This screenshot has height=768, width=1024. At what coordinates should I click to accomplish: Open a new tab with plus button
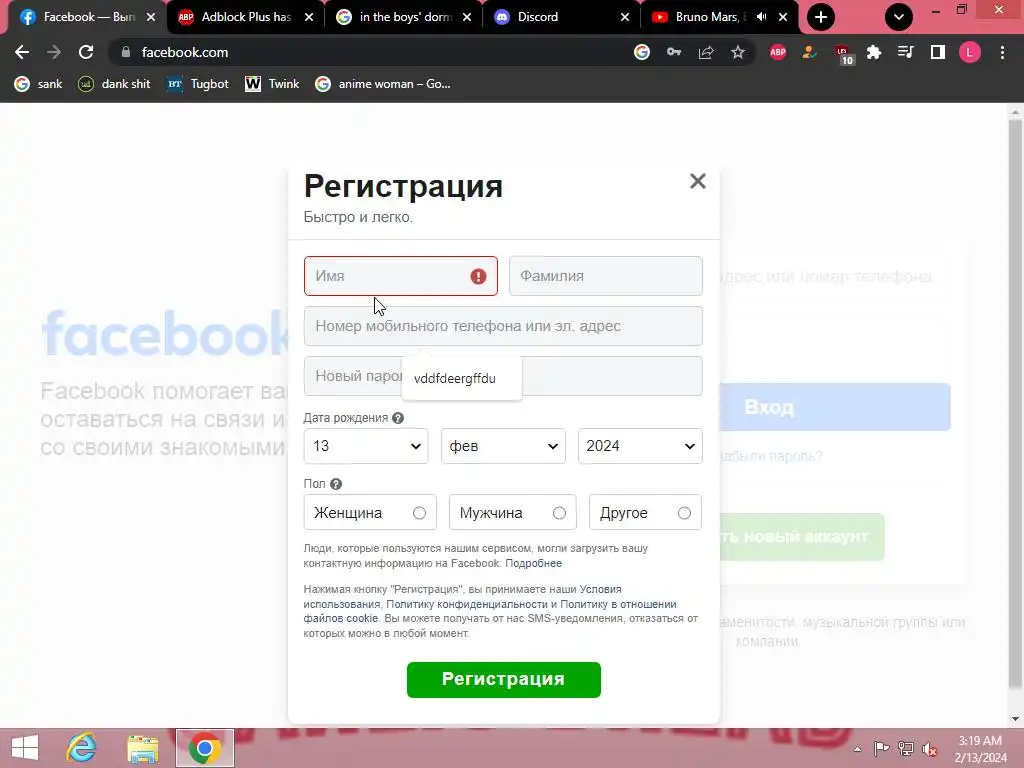pos(821,17)
